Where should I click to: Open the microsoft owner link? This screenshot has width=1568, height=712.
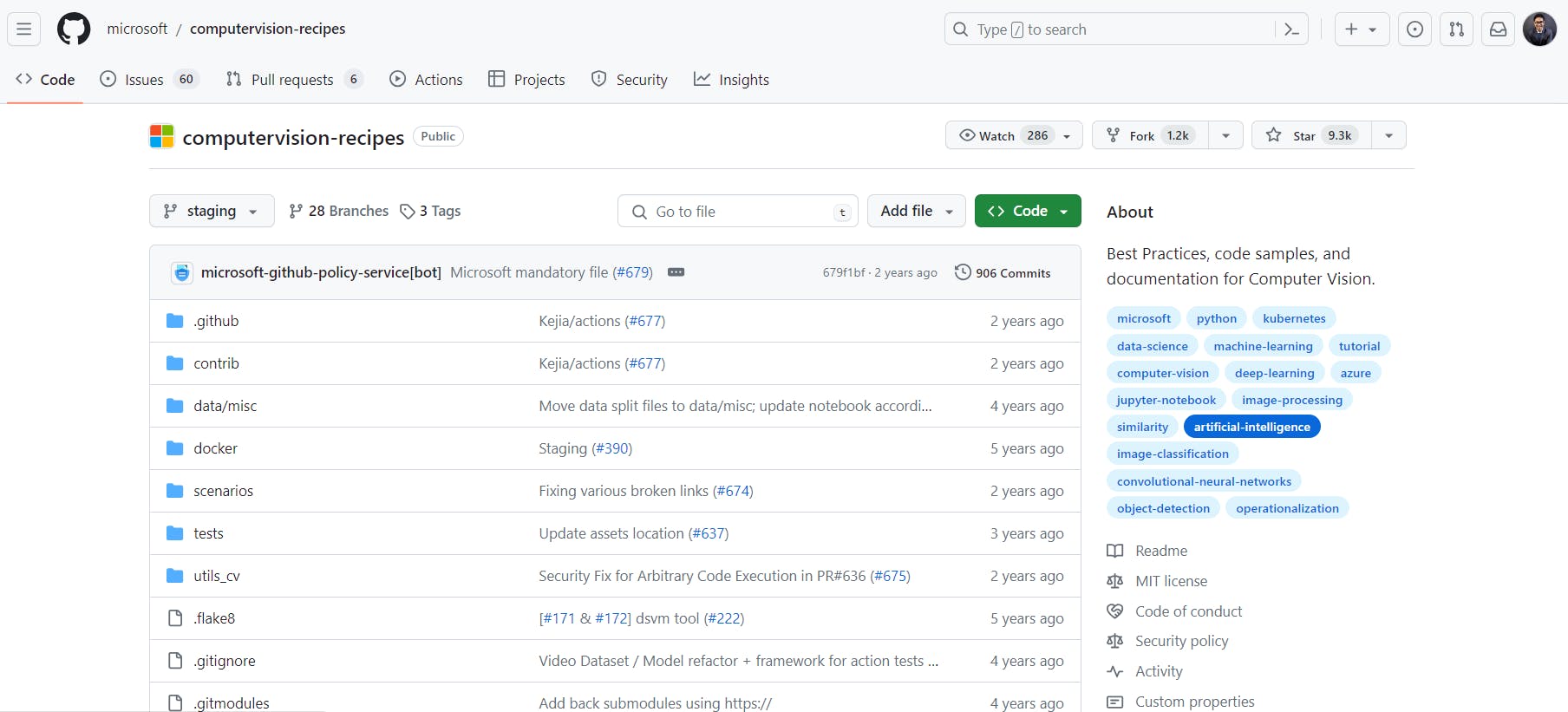click(137, 29)
